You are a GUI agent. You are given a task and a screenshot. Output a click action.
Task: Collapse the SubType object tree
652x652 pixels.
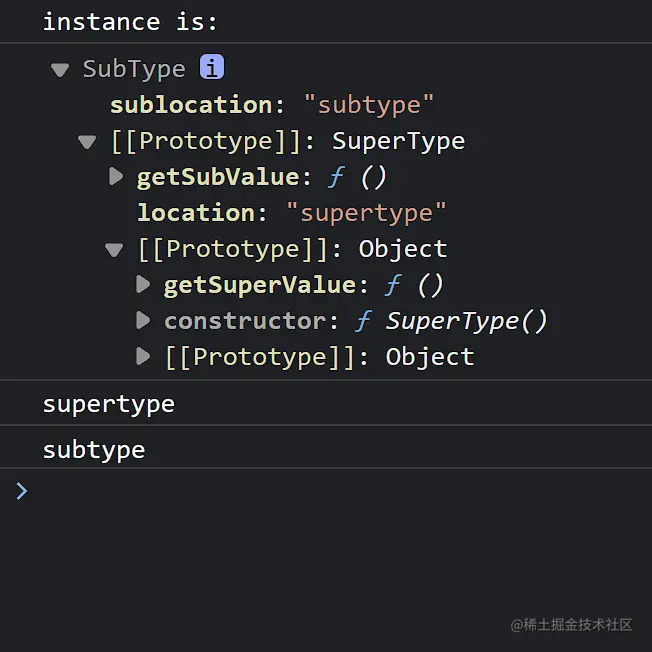(60, 70)
